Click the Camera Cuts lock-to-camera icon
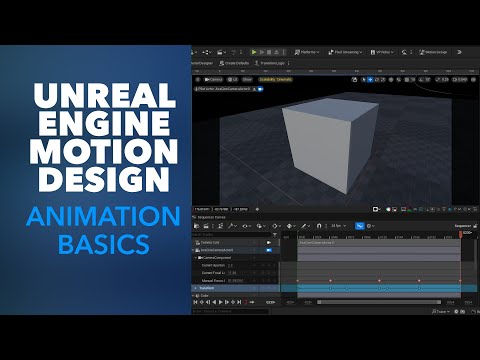Screen dimensions: 480x360 pyautogui.click(x=269, y=242)
